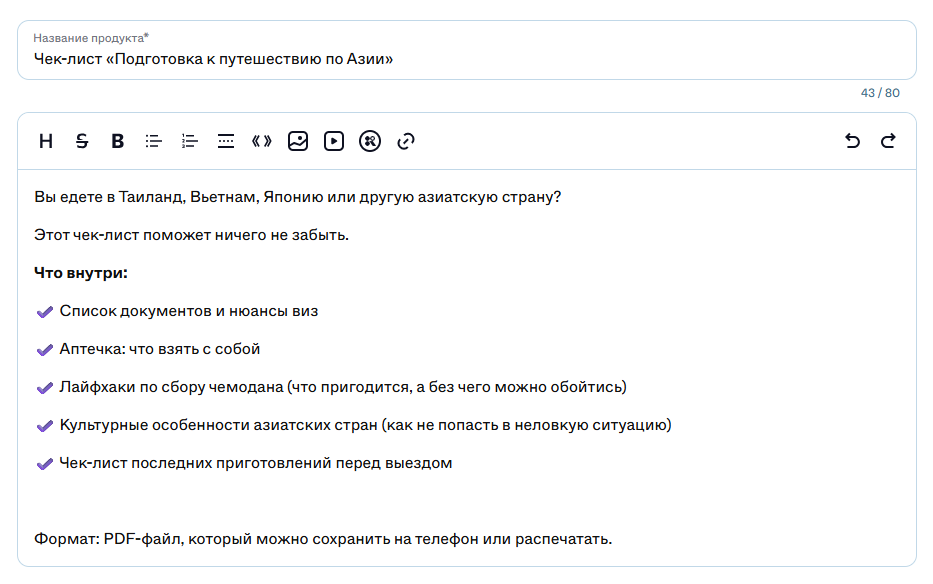The height and width of the screenshot is (584, 933).
Task: Click the product name input field
Action: point(467,50)
